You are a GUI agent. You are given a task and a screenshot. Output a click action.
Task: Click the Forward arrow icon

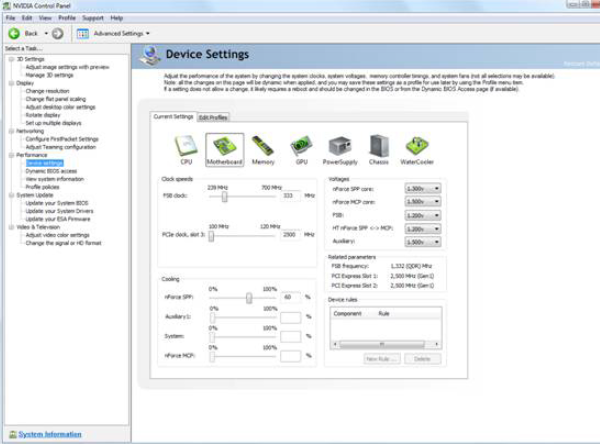57,34
